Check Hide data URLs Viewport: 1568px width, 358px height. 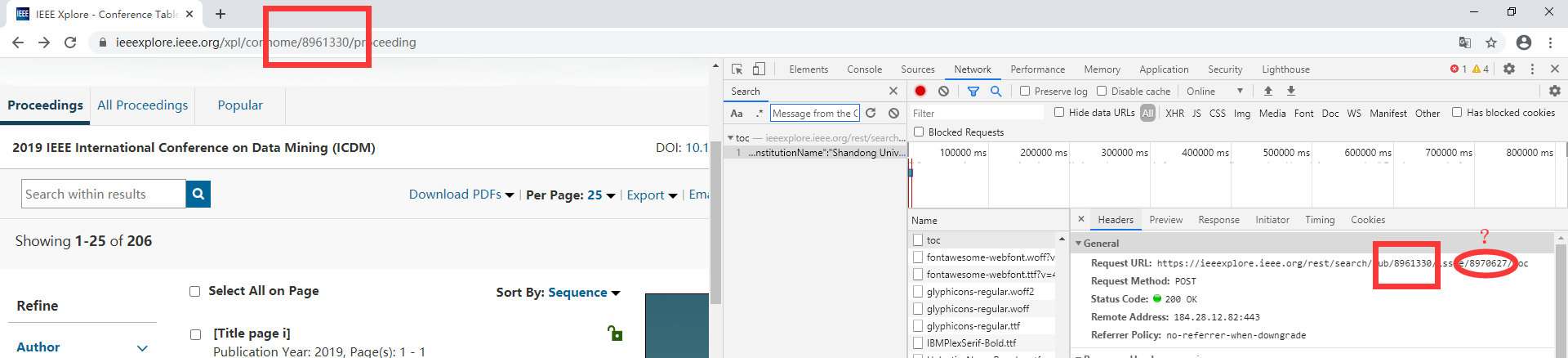1059,112
